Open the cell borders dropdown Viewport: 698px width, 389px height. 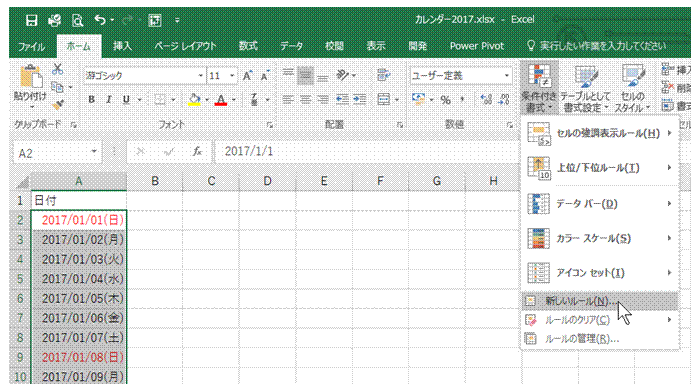(x=174, y=100)
